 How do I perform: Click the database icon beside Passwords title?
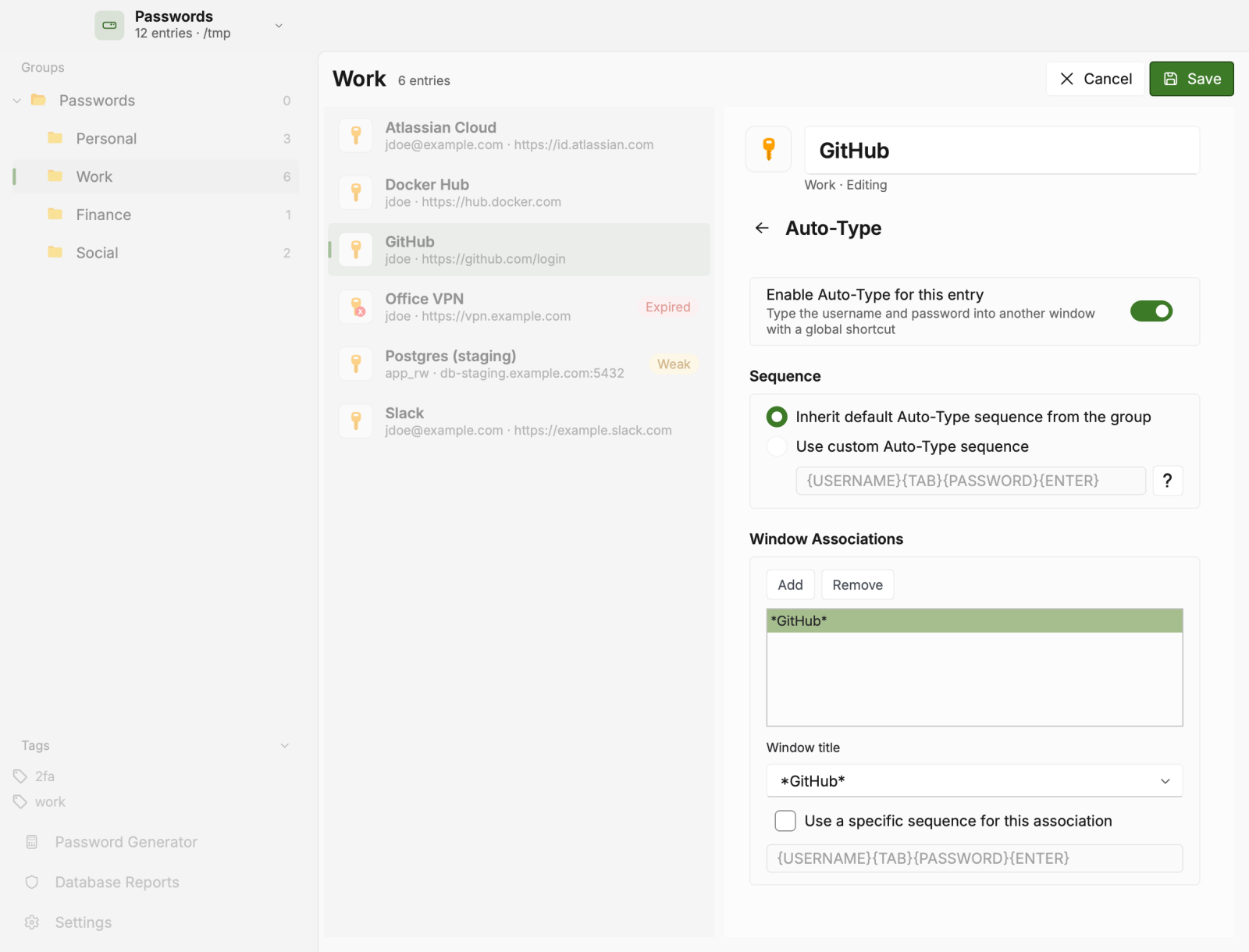109,25
